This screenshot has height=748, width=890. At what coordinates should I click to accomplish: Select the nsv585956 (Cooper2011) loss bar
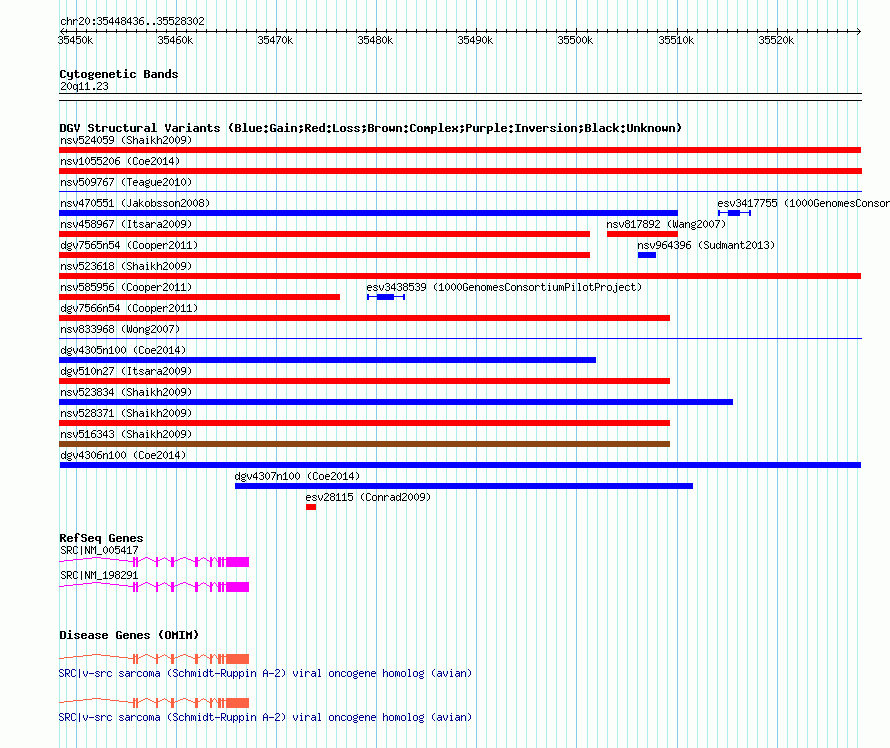pos(199,297)
